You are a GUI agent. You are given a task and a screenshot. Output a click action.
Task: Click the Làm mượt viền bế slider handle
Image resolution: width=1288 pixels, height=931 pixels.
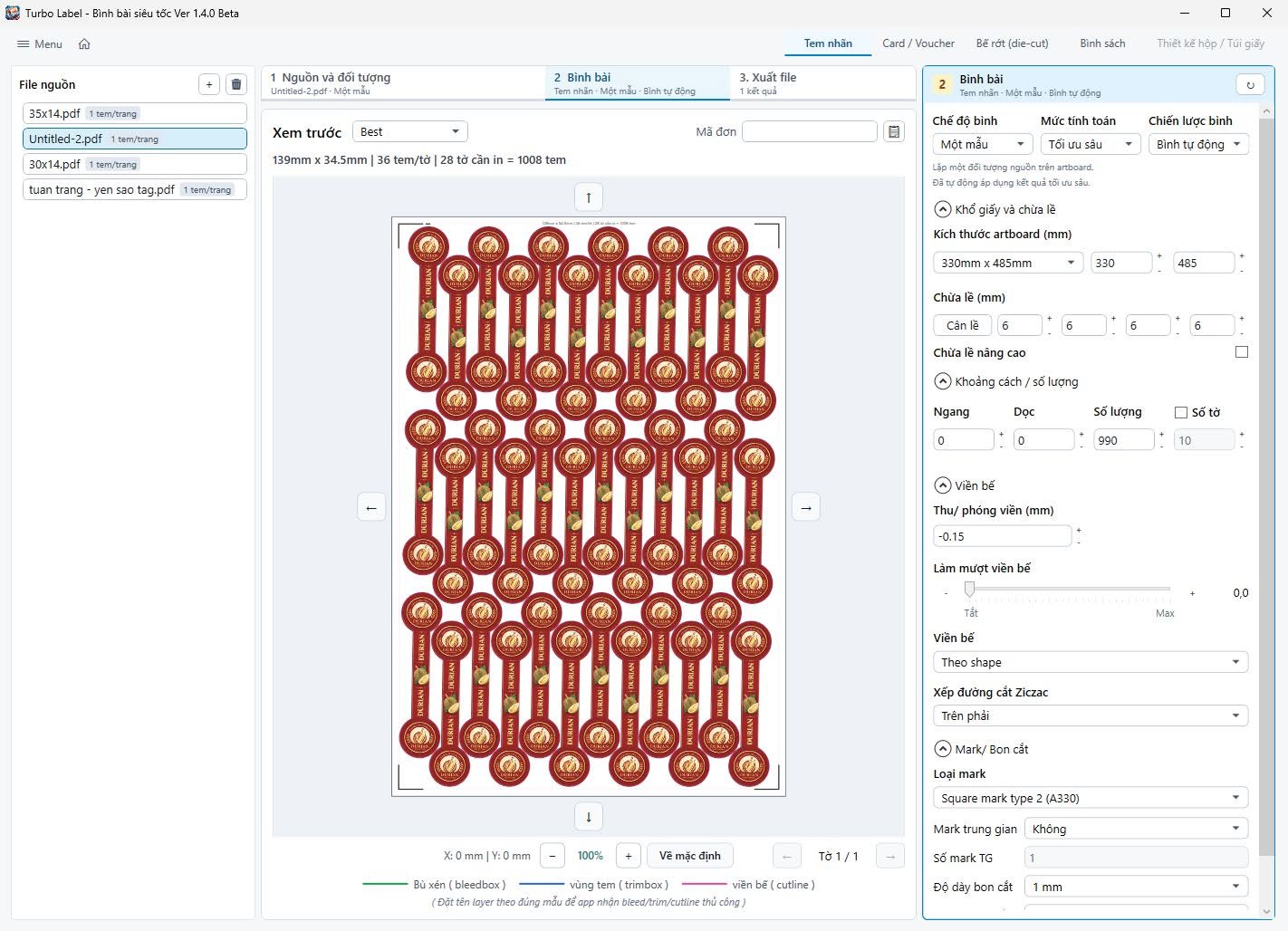tap(970, 590)
